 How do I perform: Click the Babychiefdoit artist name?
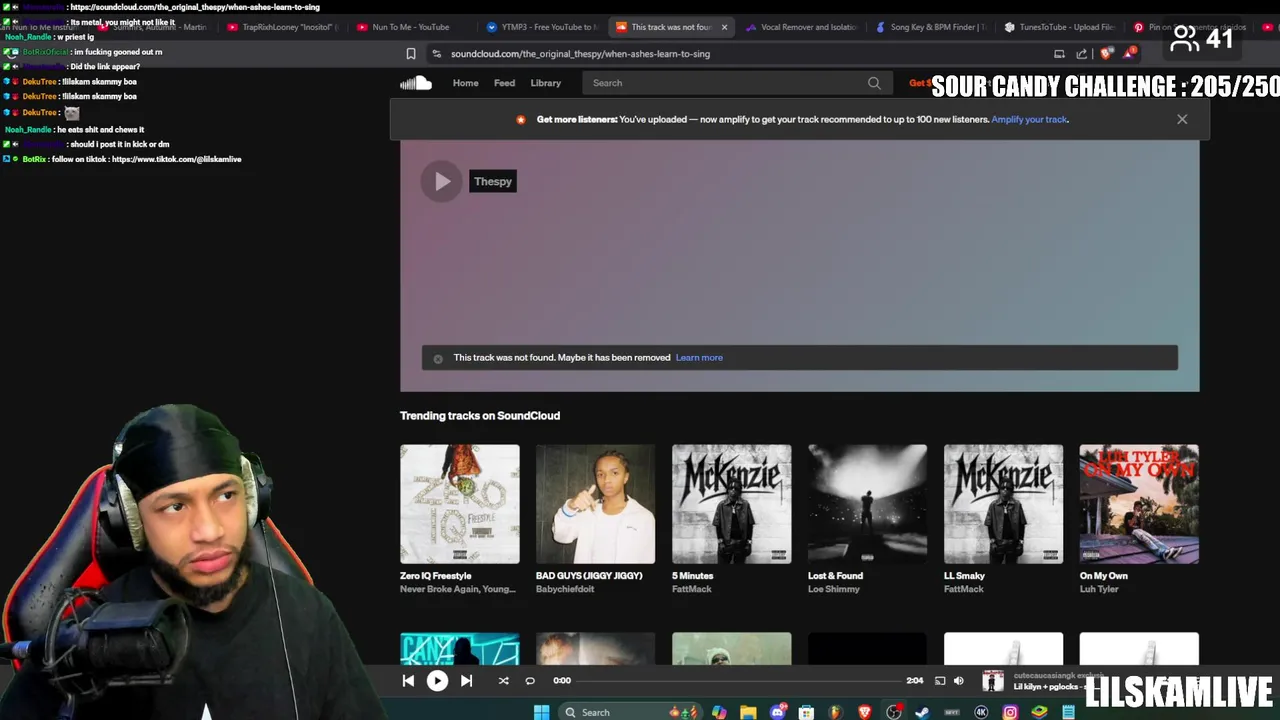coord(565,589)
